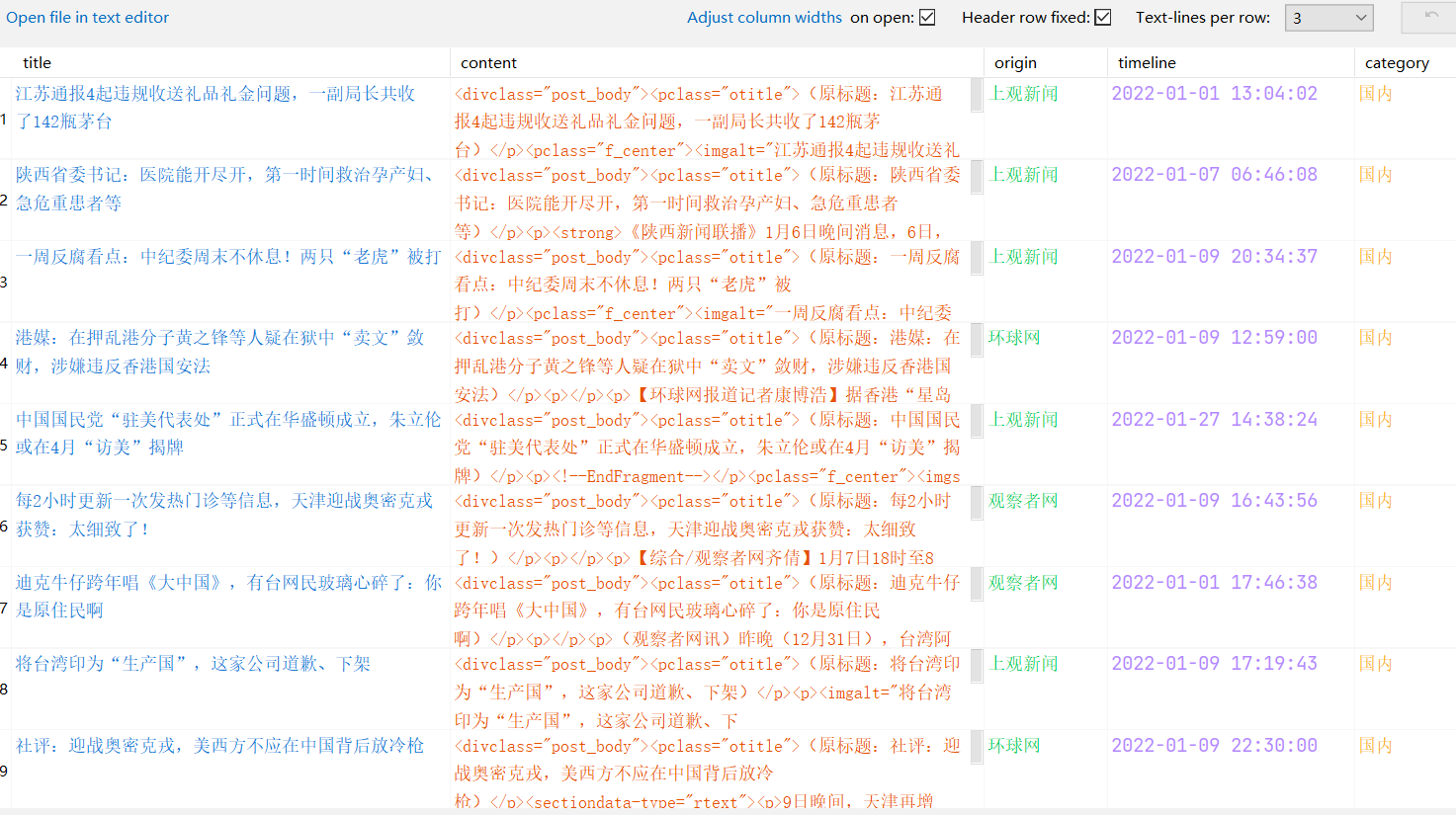Open the Text-lines per row dropdown
This screenshot has height=815, width=1456.
point(1329,18)
